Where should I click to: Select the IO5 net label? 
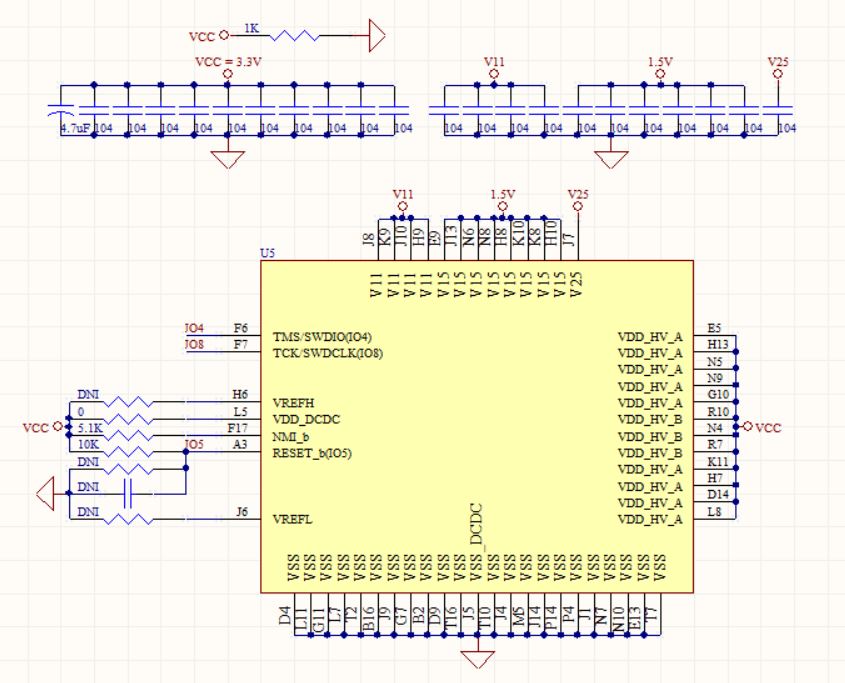coord(194,444)
